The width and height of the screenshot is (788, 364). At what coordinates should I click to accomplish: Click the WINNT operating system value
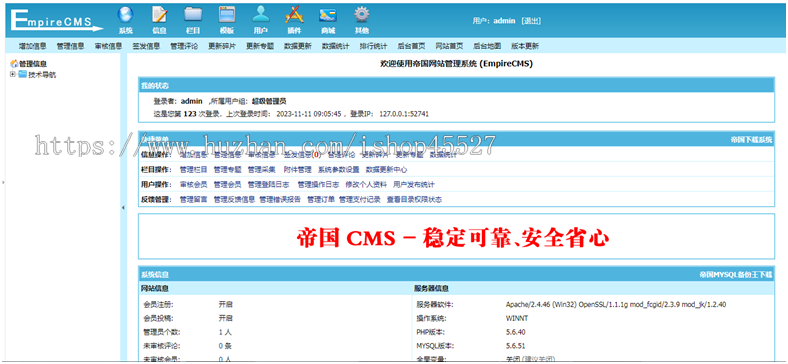pos(516,318)
